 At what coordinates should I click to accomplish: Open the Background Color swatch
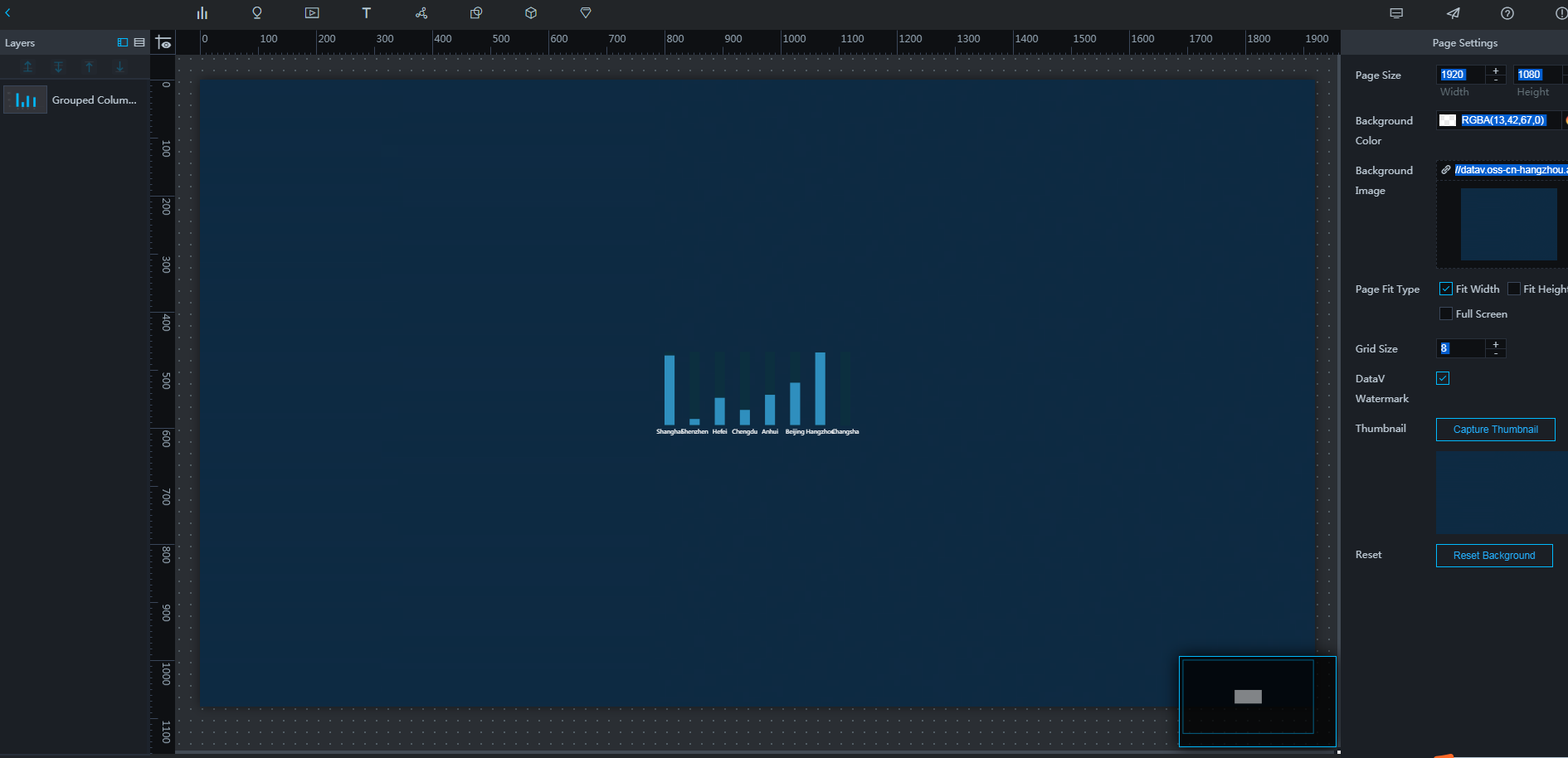click(x=1448, y=120)
